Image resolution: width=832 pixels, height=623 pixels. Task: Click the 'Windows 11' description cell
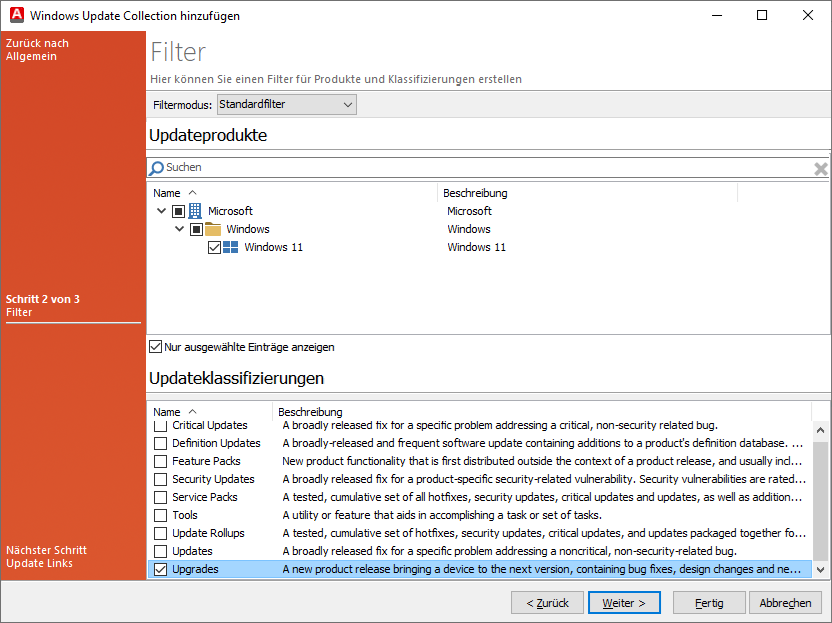coord(476,247)
